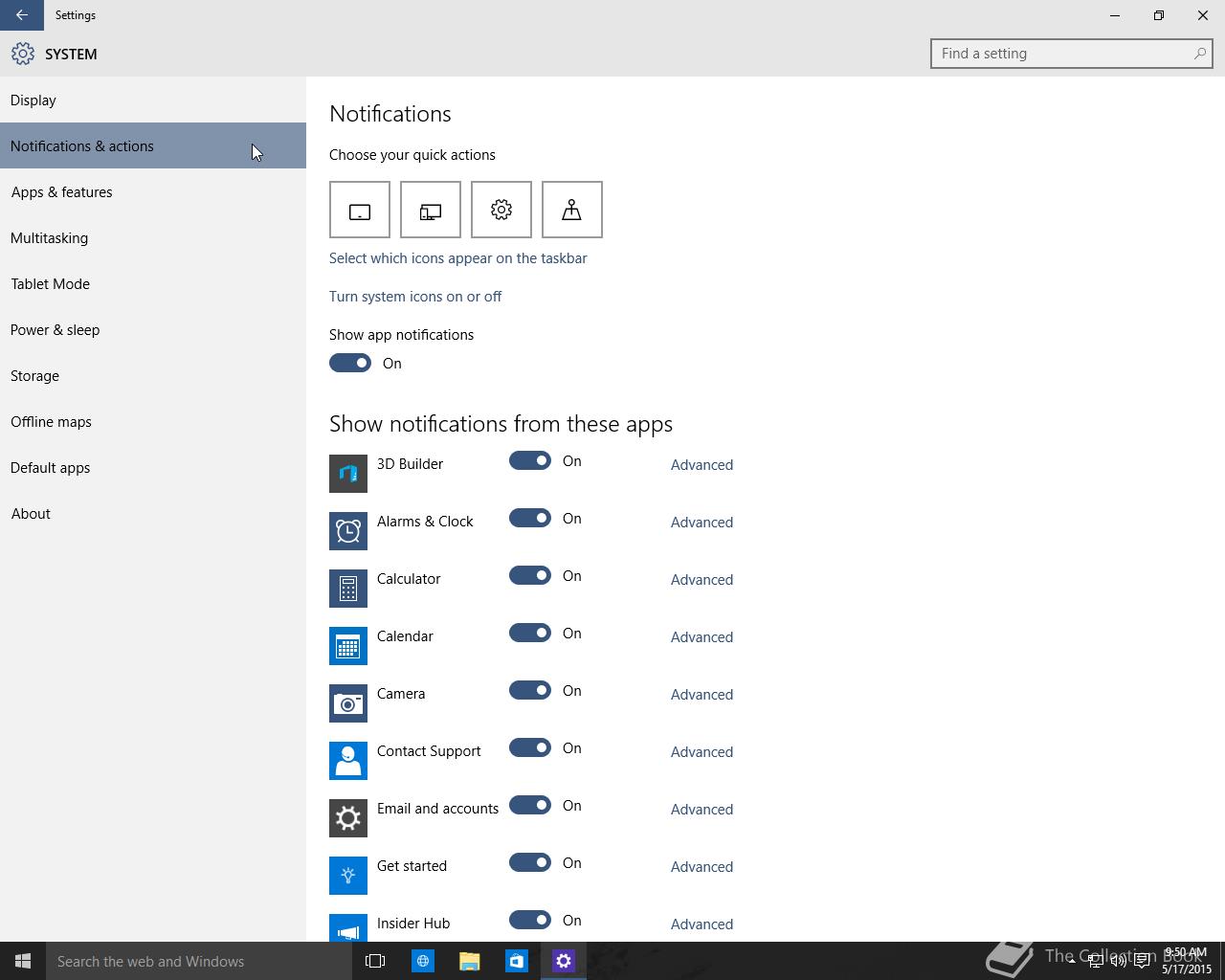Toggle 3D Builder notifications off
This screenshot has height=980, width=1225.
(x=530, y=460)
